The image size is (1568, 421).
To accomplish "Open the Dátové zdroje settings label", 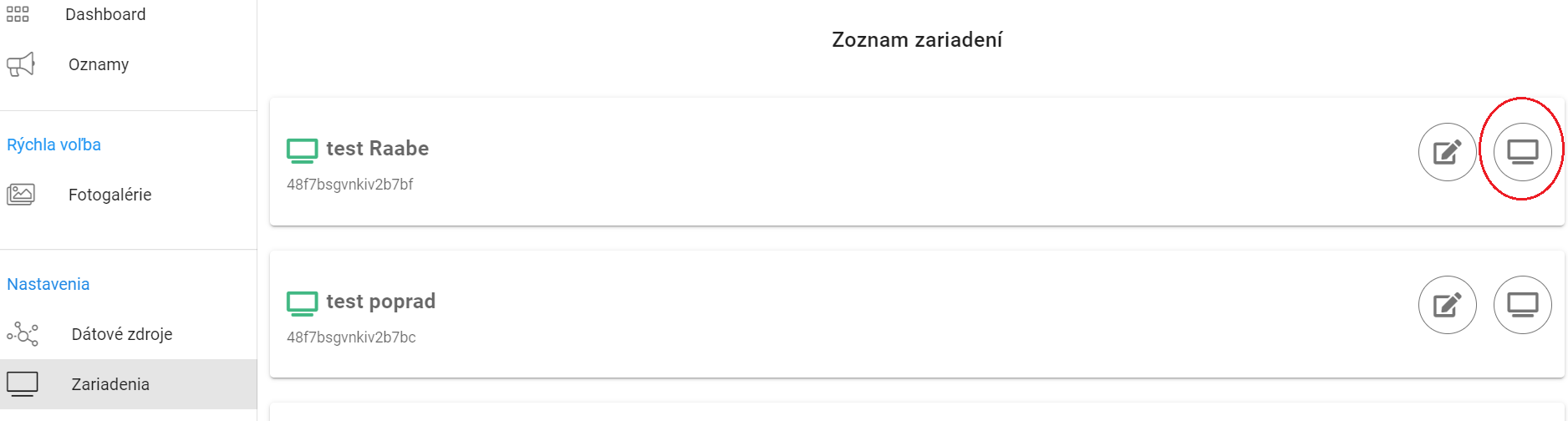I will tap(122, 334).
